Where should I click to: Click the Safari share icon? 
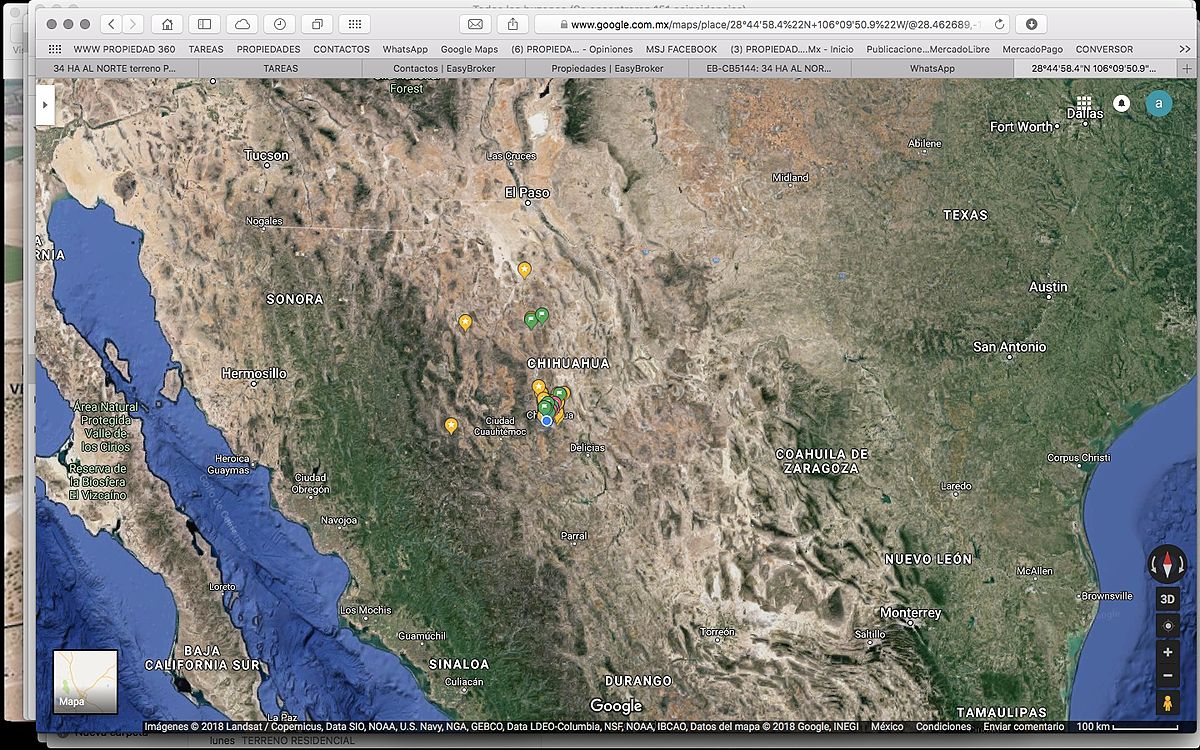pyautogui.click(x=513, y=24)
